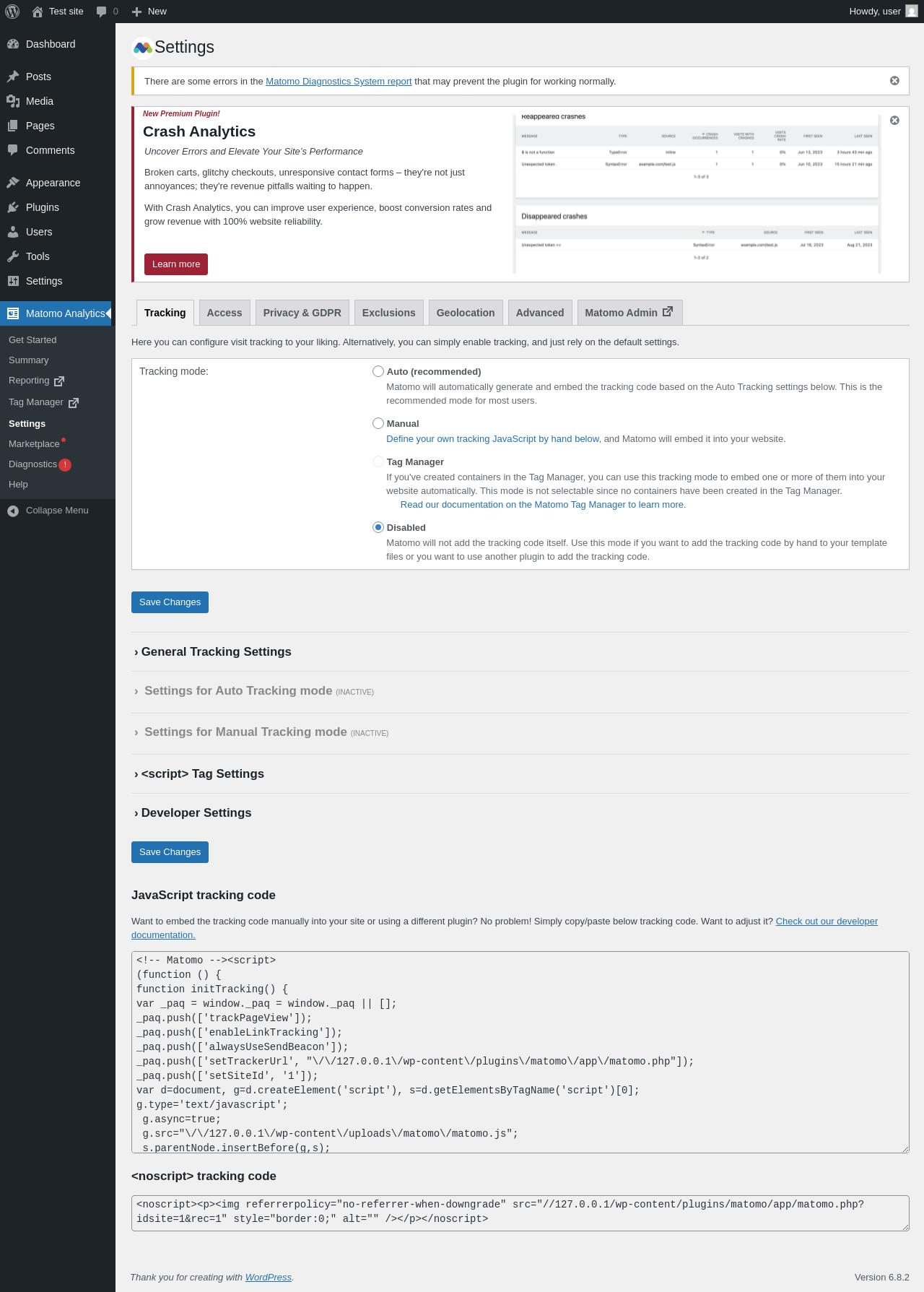Click external link icon next to Tag Manager
Image resolution: width=924 pixels, height=1292 pixels.
(x=74, y=402)
